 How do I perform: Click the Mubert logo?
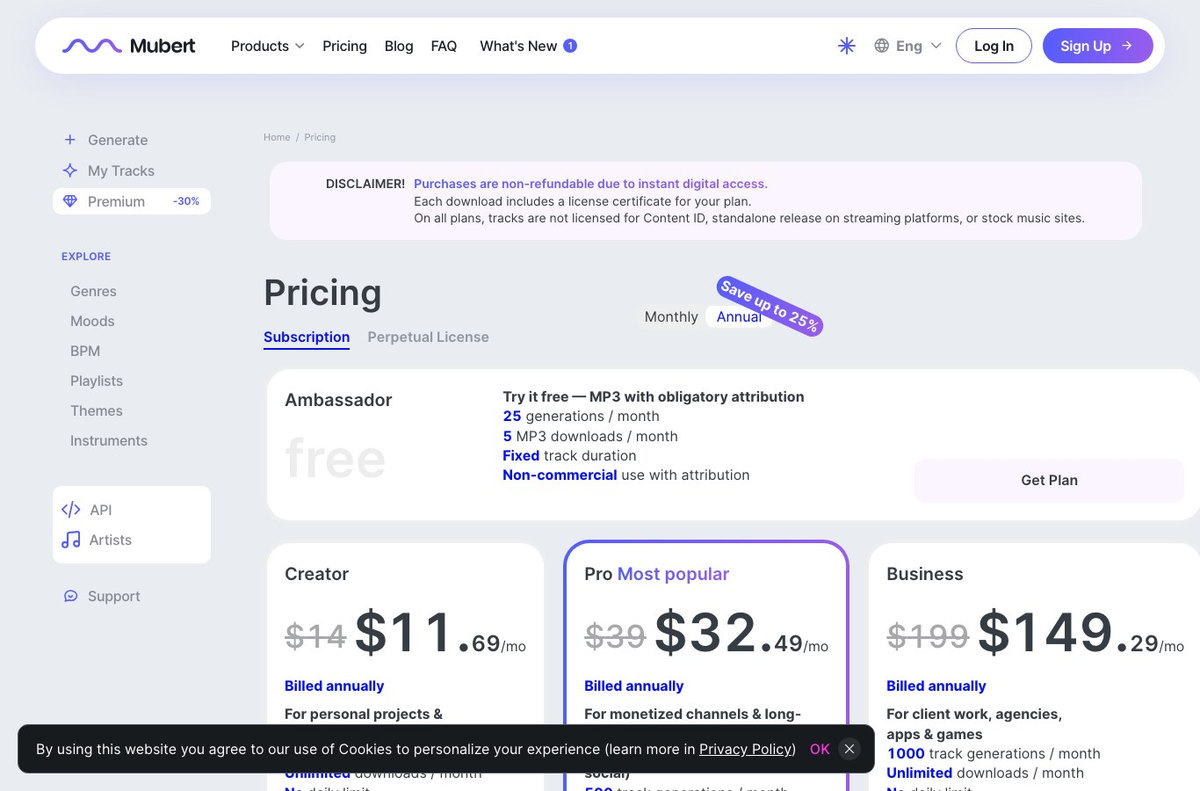click(129, 46)
